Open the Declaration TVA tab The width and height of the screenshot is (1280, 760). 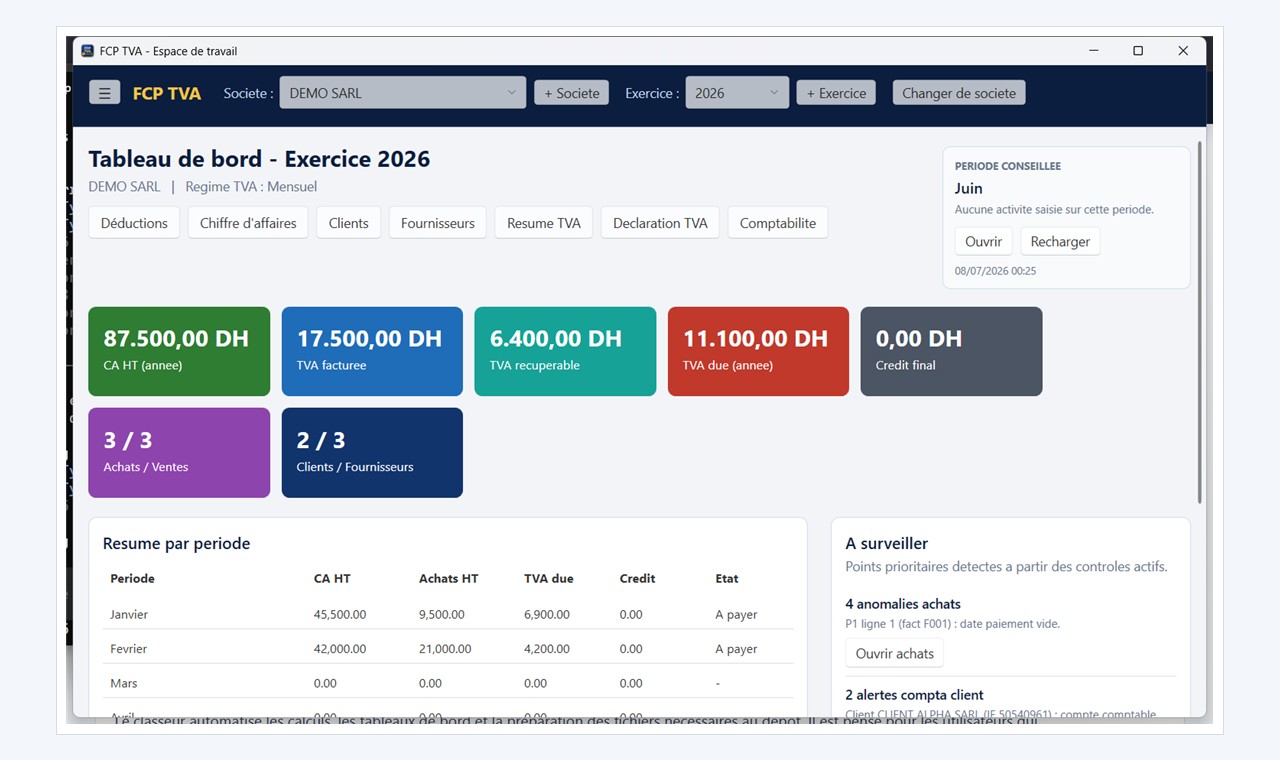[660, 223]
